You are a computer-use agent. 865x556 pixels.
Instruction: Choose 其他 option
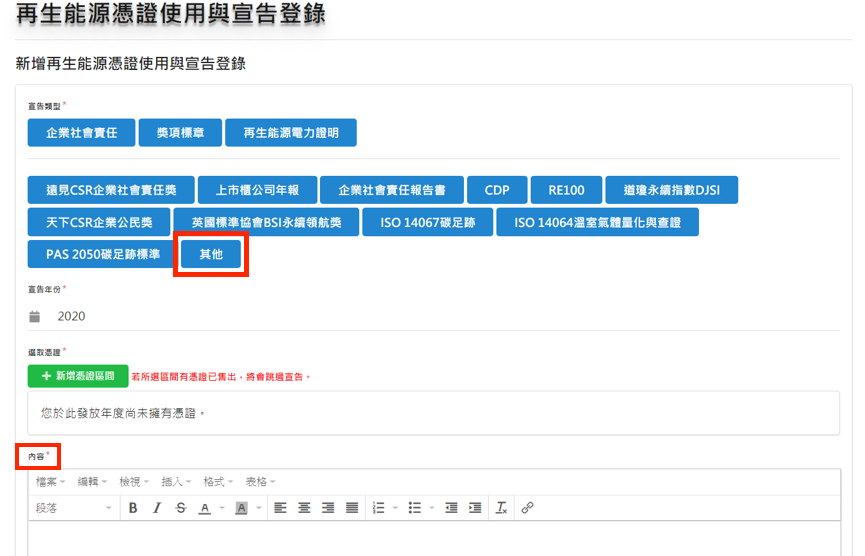211,254
